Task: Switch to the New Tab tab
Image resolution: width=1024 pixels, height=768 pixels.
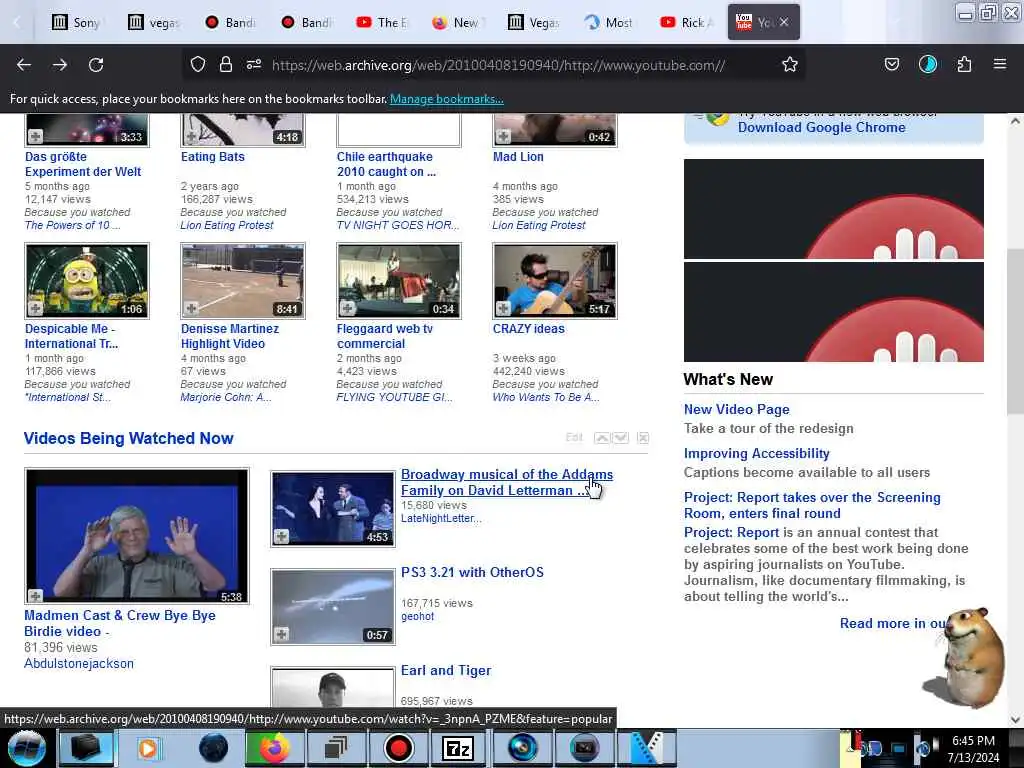Action: coord(457,22)
